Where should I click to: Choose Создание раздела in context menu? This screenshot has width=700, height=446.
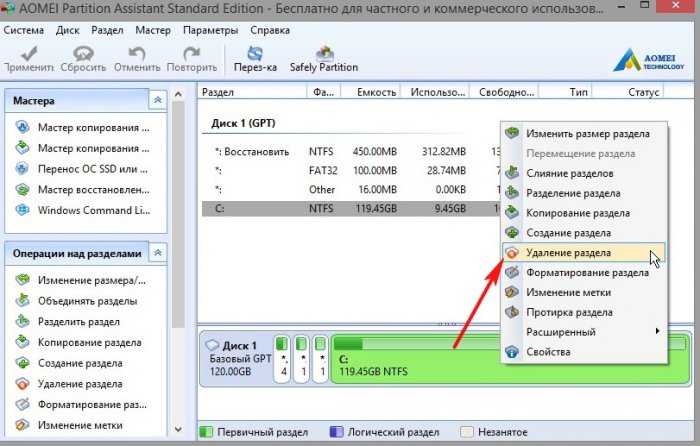pyautogui.click(x=584, y=233)
